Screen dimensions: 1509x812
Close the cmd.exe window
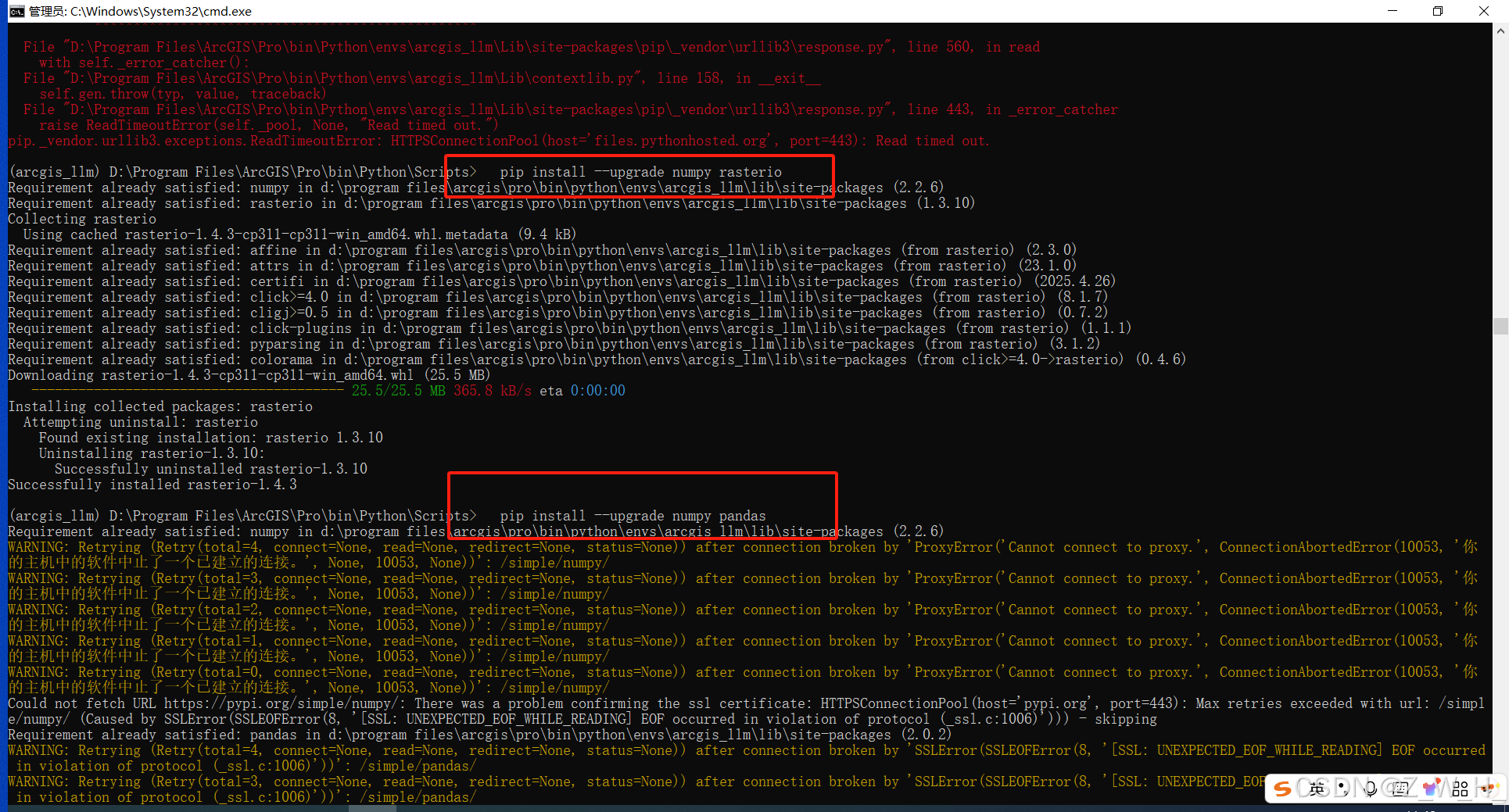click(x=1484, y=11)
